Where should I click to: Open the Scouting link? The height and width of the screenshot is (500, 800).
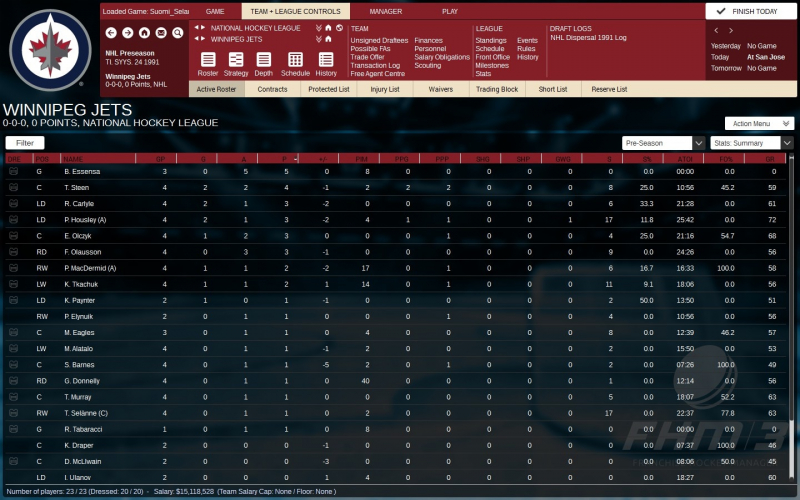pyautogui.click(x=428, y=65)
